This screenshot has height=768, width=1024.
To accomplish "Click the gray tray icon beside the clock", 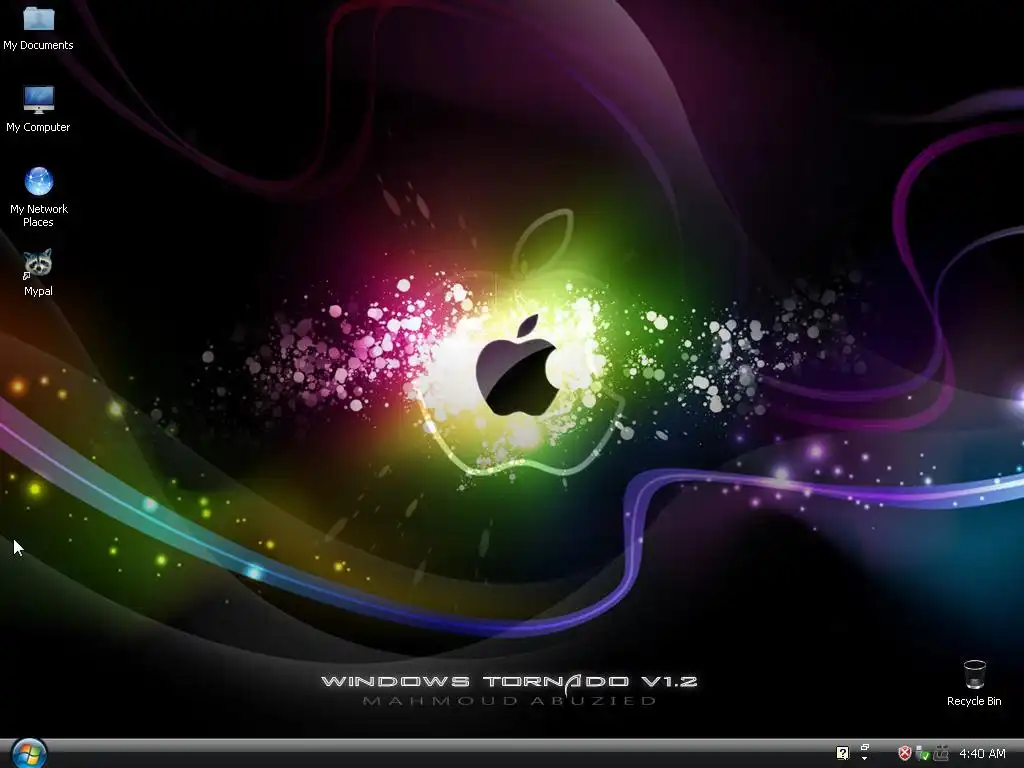I will click(941, 754).
